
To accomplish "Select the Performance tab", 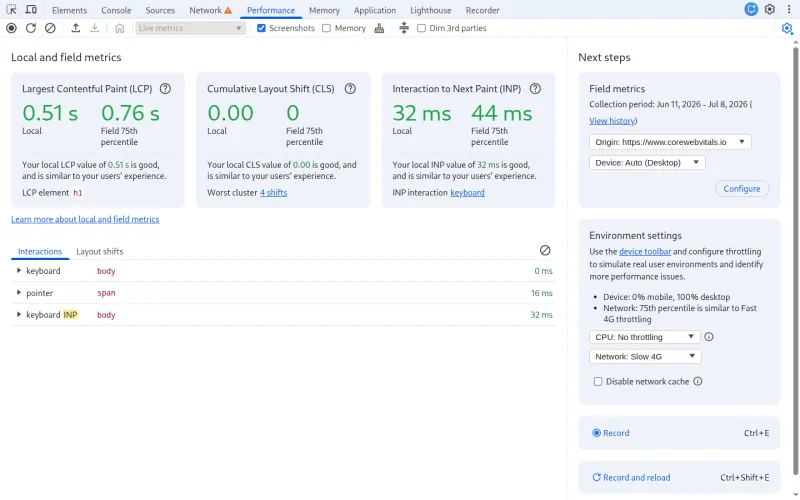I will pyautogui.click(x=271, y=10).
